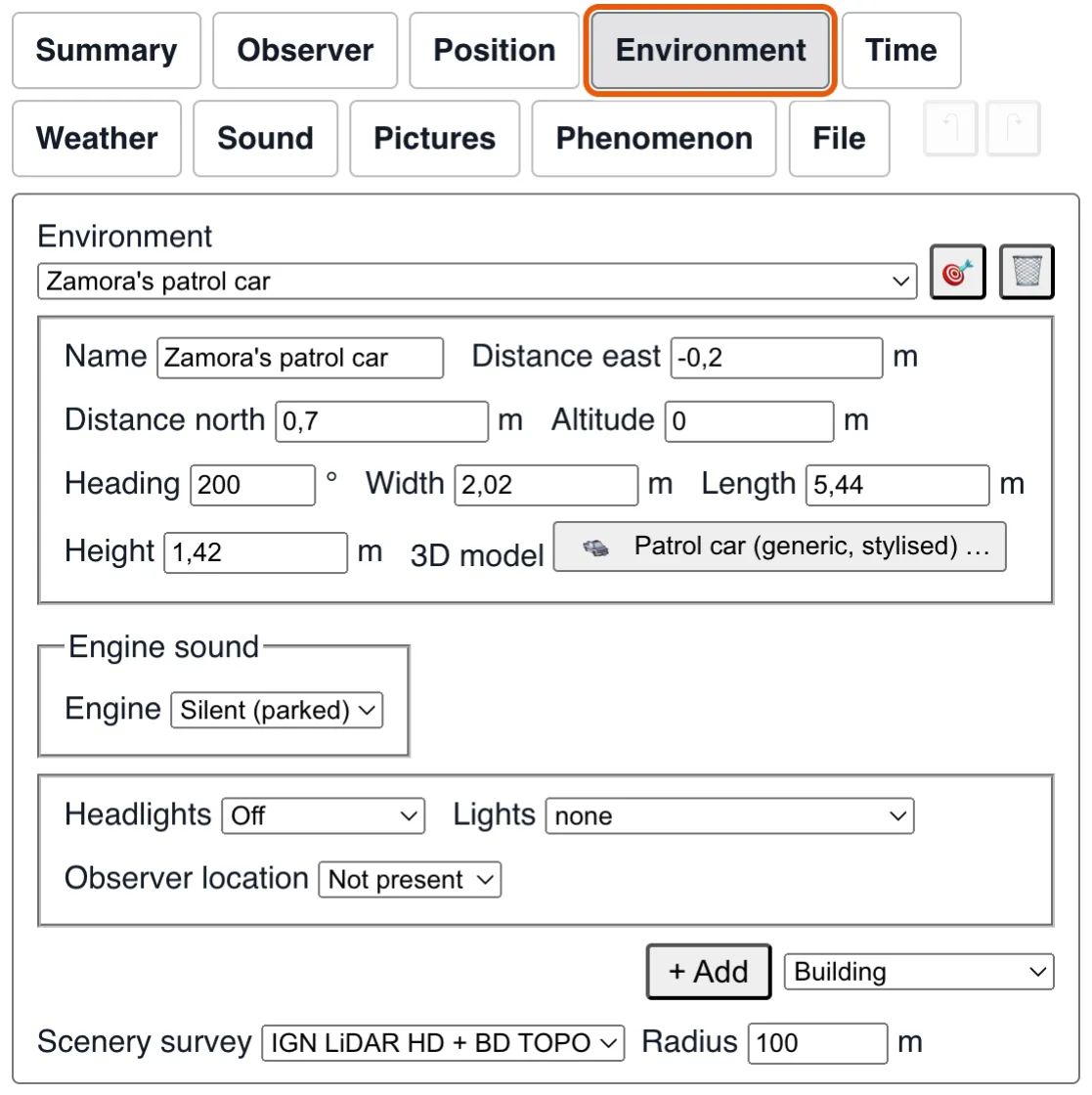Screen dimensions: 1092x1095
Task: Switch to the Observer tab
Action: pos(305,50)
